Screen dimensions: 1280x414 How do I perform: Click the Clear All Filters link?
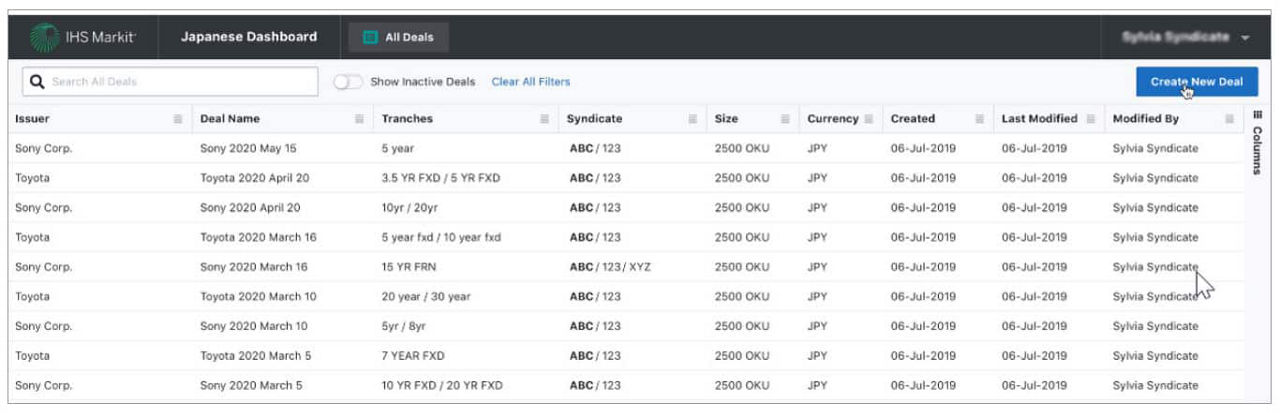pyautogui.click(x=531, y=82)
